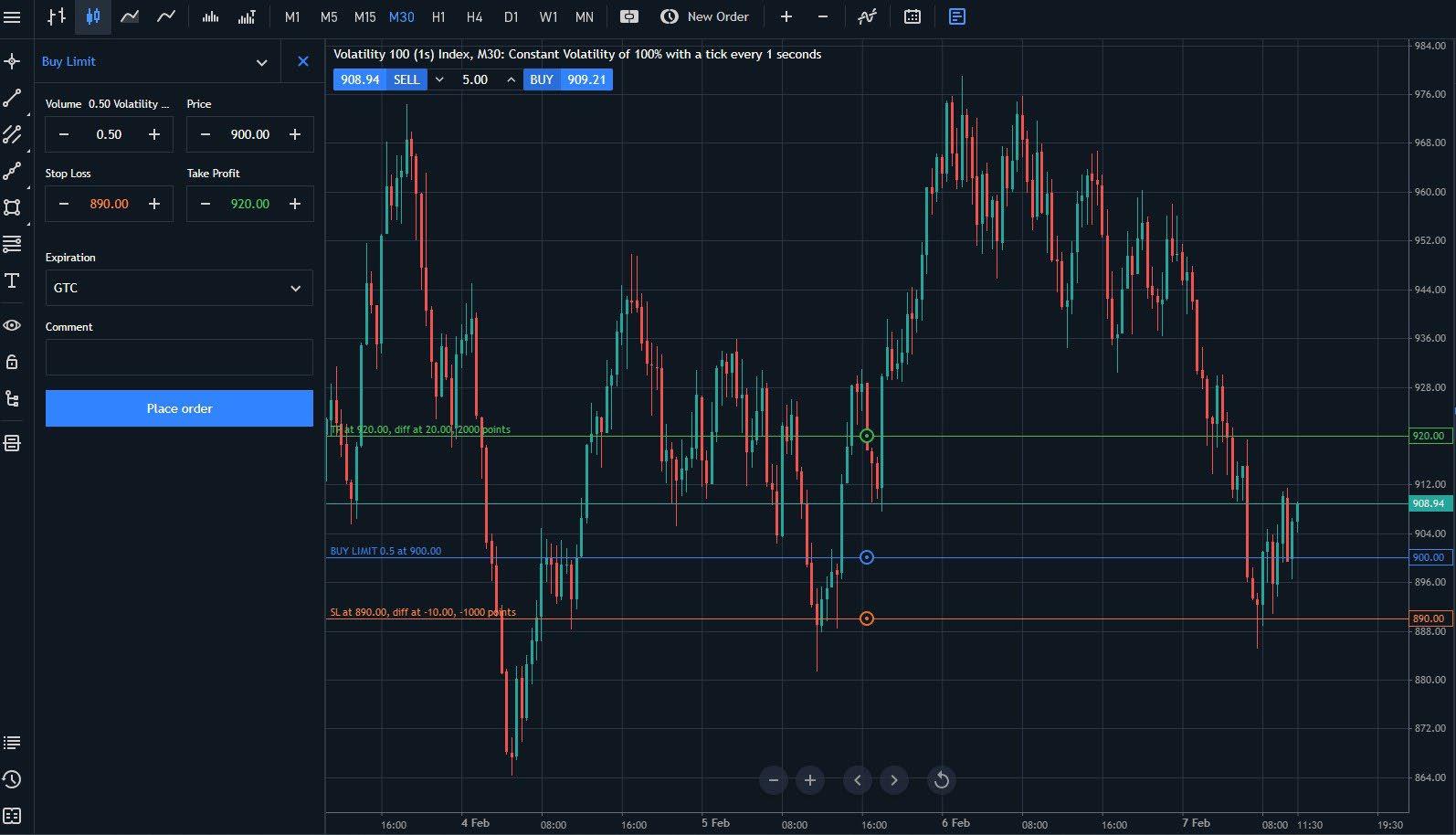1456x835 pixels.
Task: Select the shapes drawing tool
Action: tap(12, 207)
